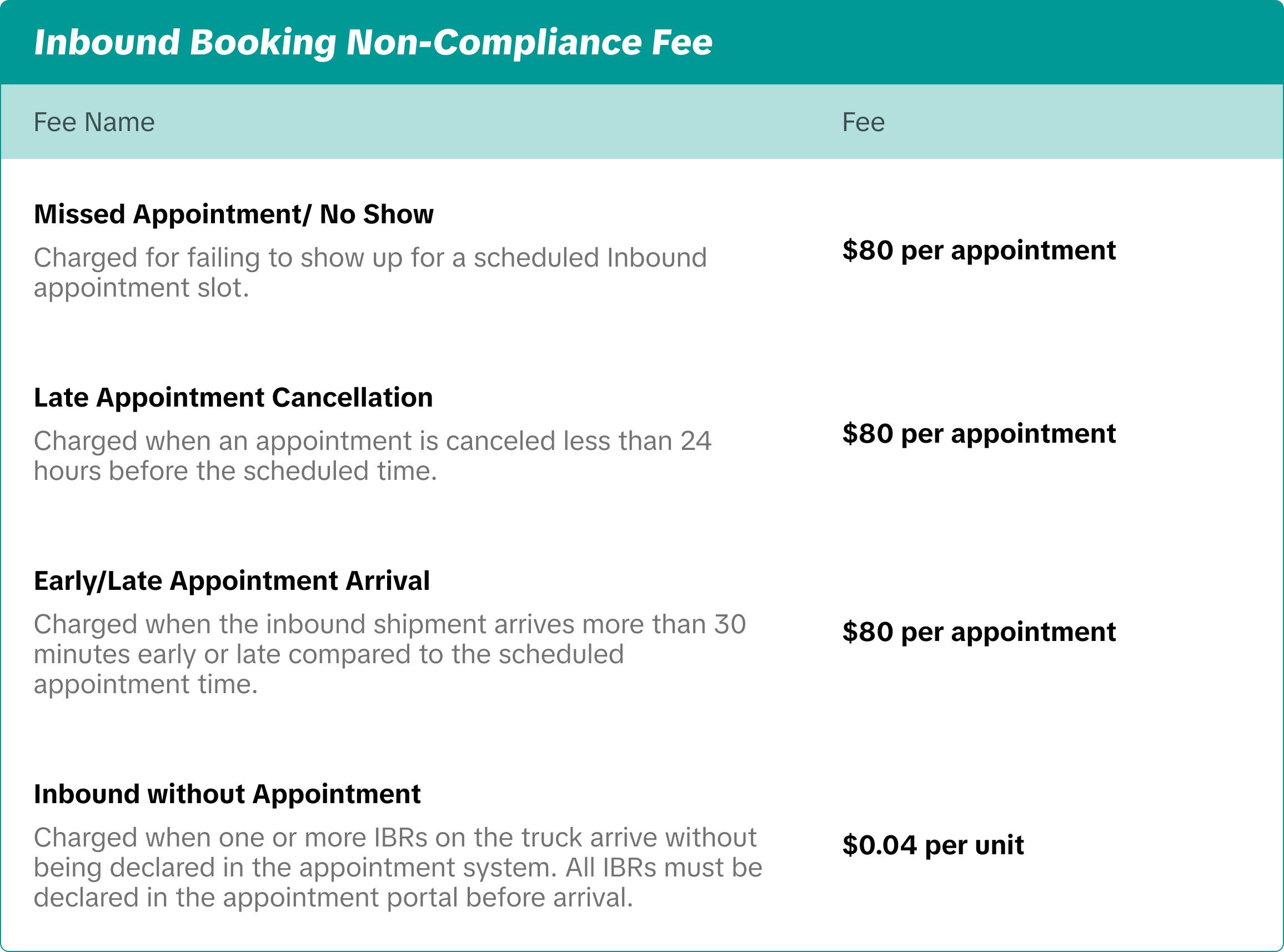Select the Late Appointment Cancellation heading

tap(233, 398)
